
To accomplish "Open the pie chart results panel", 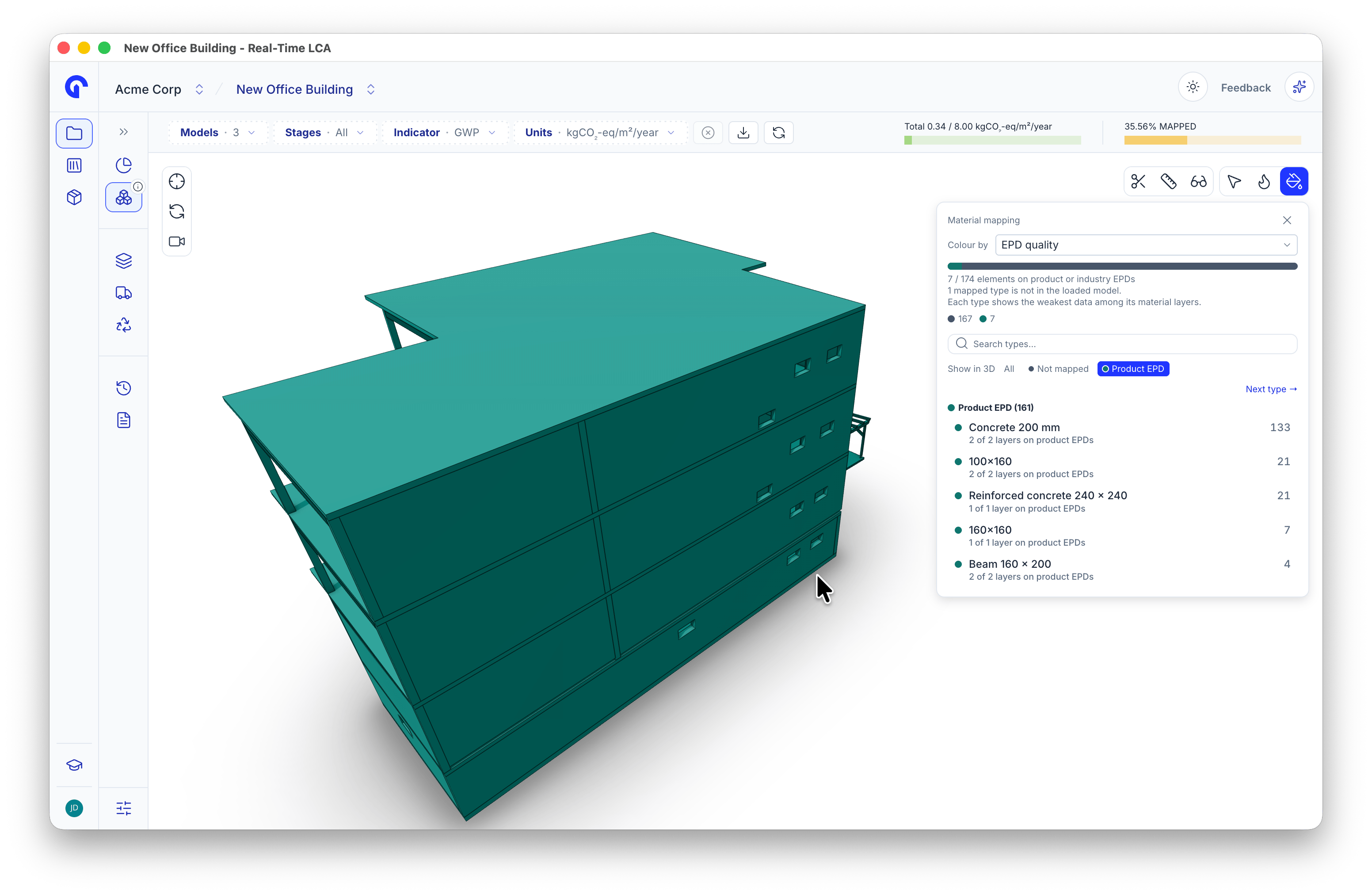I will 123,165.
